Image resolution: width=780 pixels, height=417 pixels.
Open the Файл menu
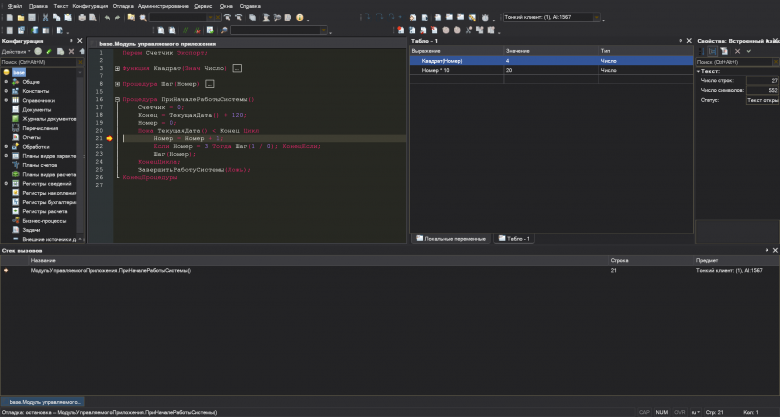coord(15,6)
